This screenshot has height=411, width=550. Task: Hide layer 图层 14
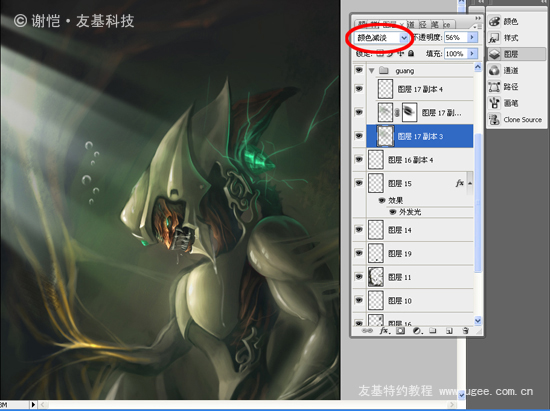point(359,230)
